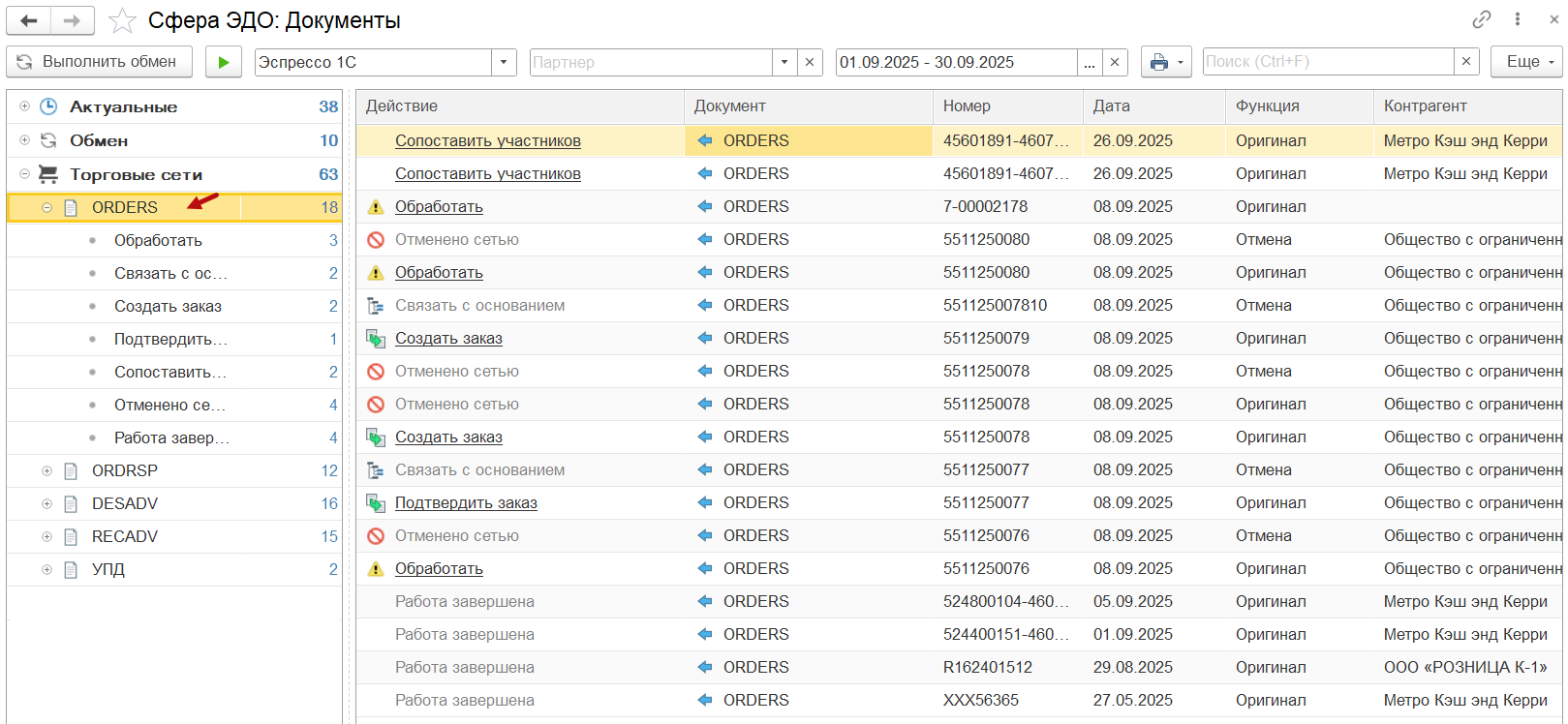Expand the ORDRSP node
1568x724 pixels.
point(46,470)
